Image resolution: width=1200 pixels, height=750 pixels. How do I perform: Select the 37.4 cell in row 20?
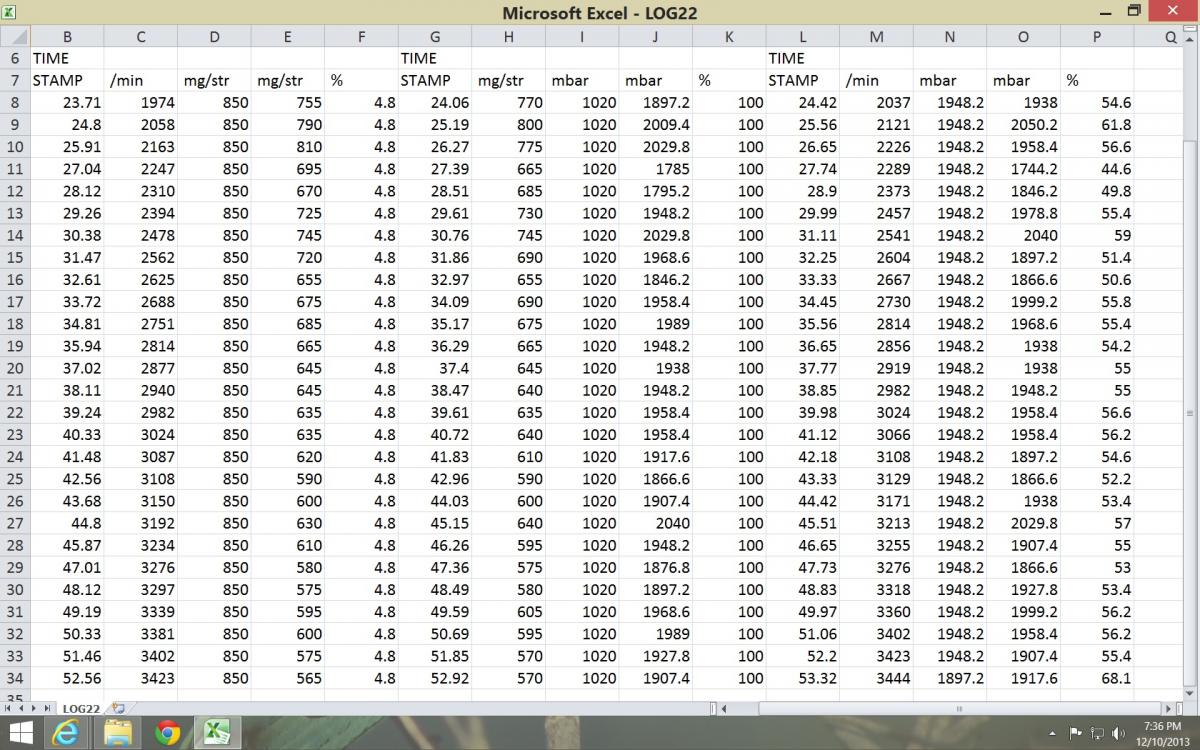click(x=435, y=367)
